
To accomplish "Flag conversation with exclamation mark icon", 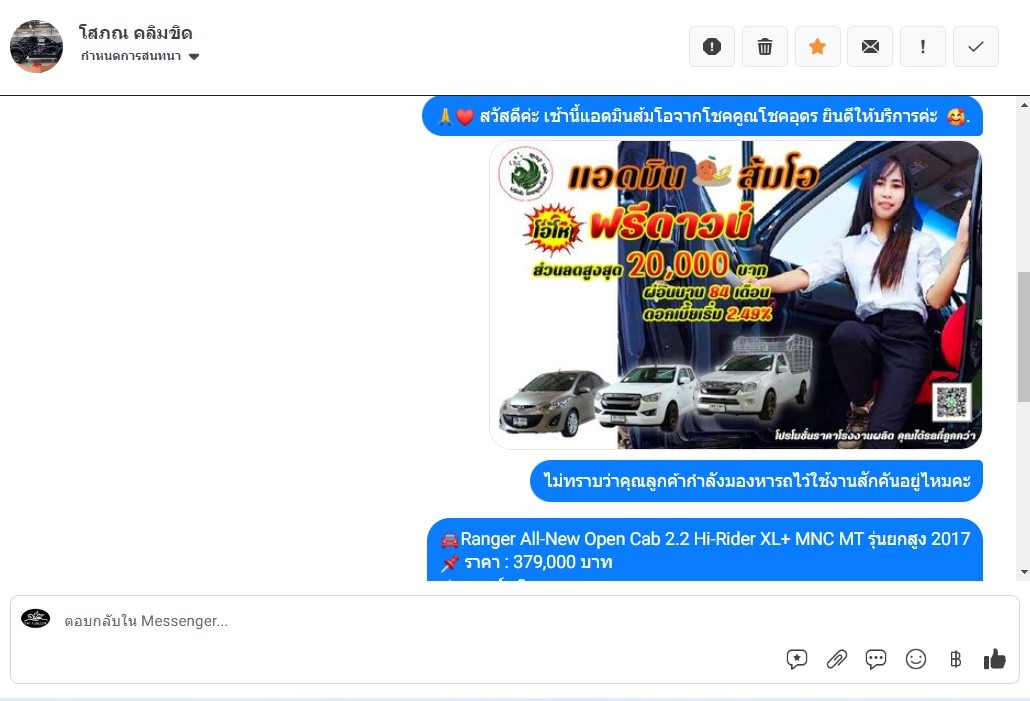I will point(923,47).
